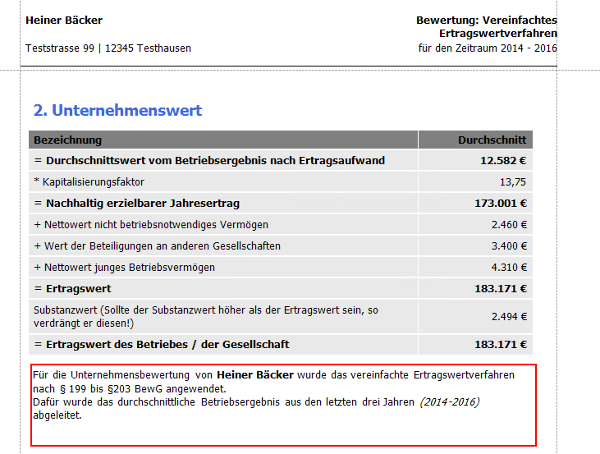The image size is (600, 454).
Task: Select the Substanzwert explanation text
Action: pos(206,317)
